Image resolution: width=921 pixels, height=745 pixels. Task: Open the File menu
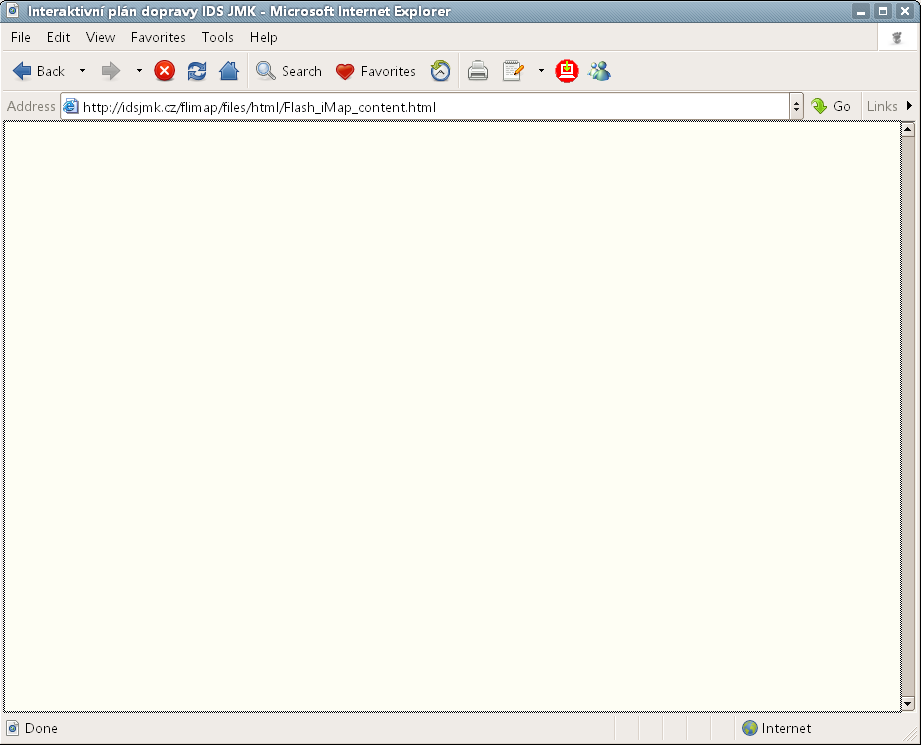click(21, 38)
